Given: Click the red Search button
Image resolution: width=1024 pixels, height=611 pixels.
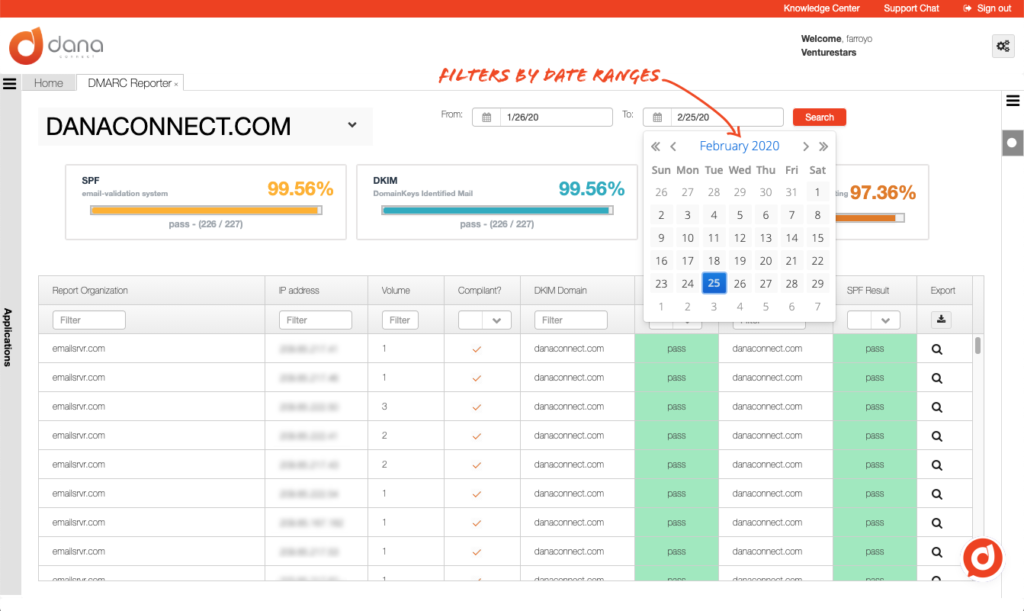Looking at the screenshot, I should [x=819, y=117].
